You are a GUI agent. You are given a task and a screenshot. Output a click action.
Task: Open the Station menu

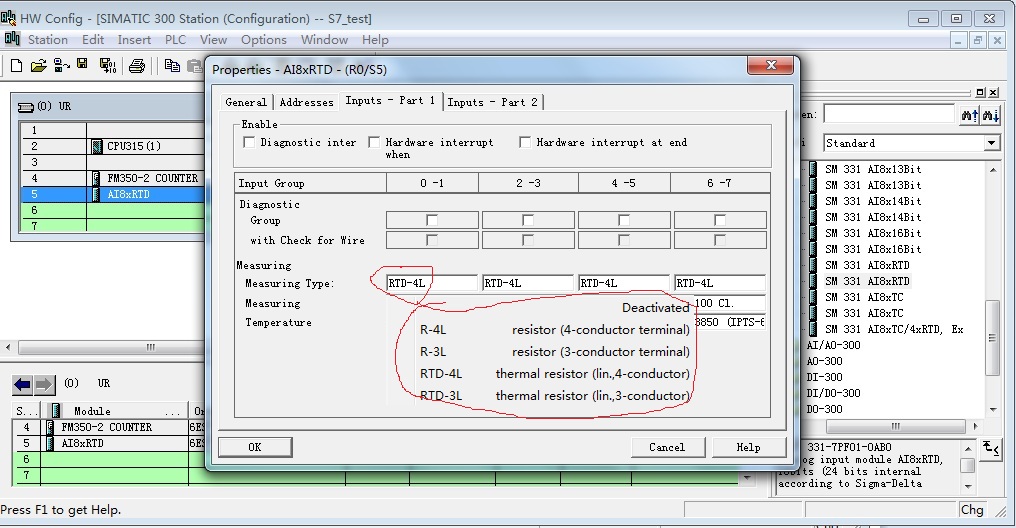pyautogui.click(x=48, y=40)
